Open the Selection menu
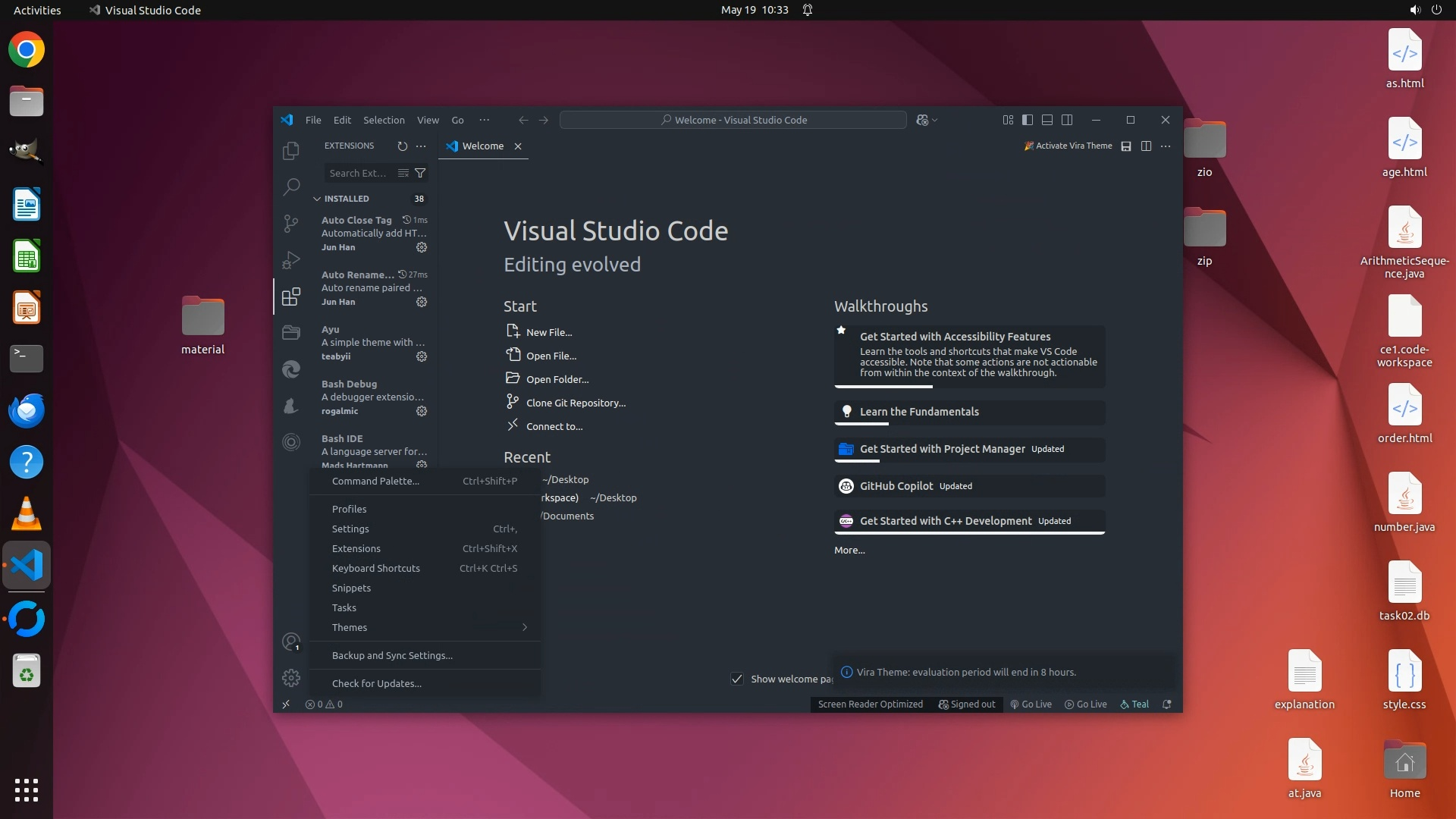Screen dimensions: 1456x819 [x=384, y=120]
